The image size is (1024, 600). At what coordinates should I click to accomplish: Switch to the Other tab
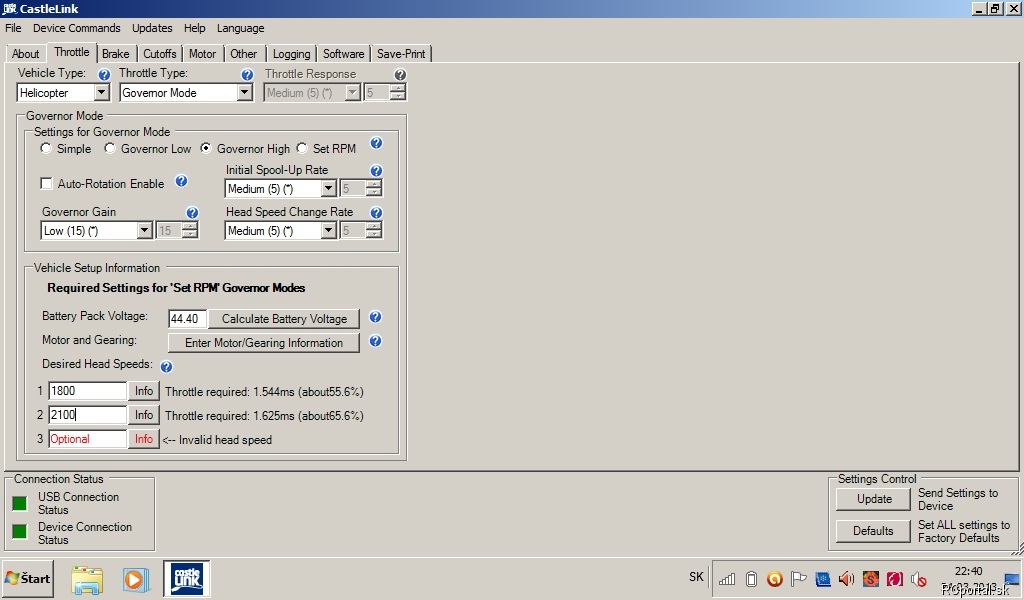pyautogui.click(x=244, y=54)
